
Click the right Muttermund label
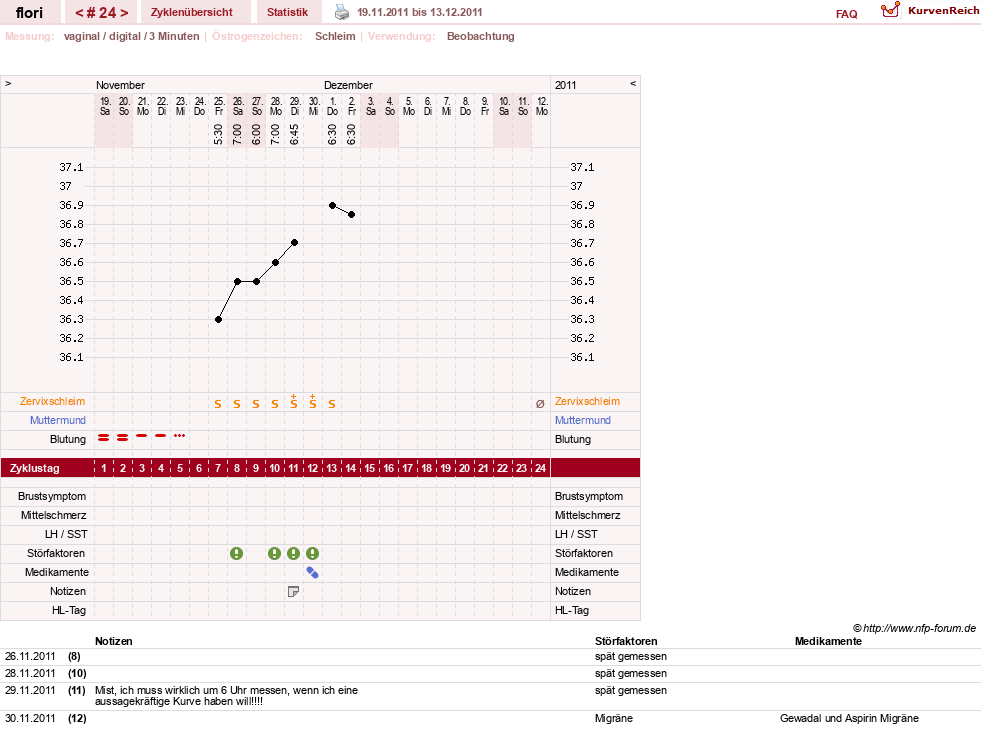[x=582, y=420]
